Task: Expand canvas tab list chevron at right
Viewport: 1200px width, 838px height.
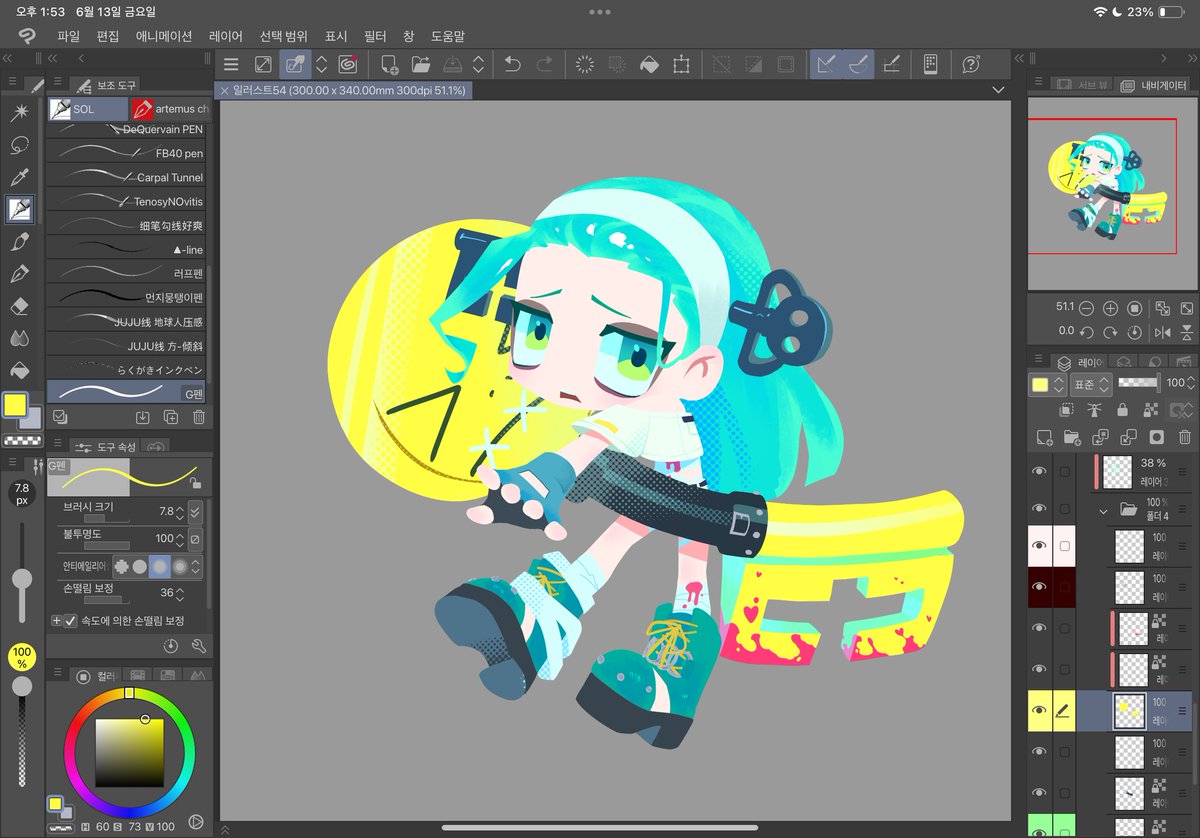Action: click(998, 90)
